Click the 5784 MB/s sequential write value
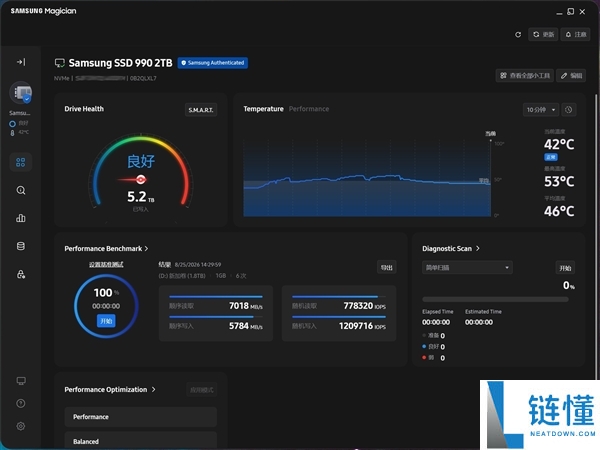600x450 pixels. coord(246,326)
